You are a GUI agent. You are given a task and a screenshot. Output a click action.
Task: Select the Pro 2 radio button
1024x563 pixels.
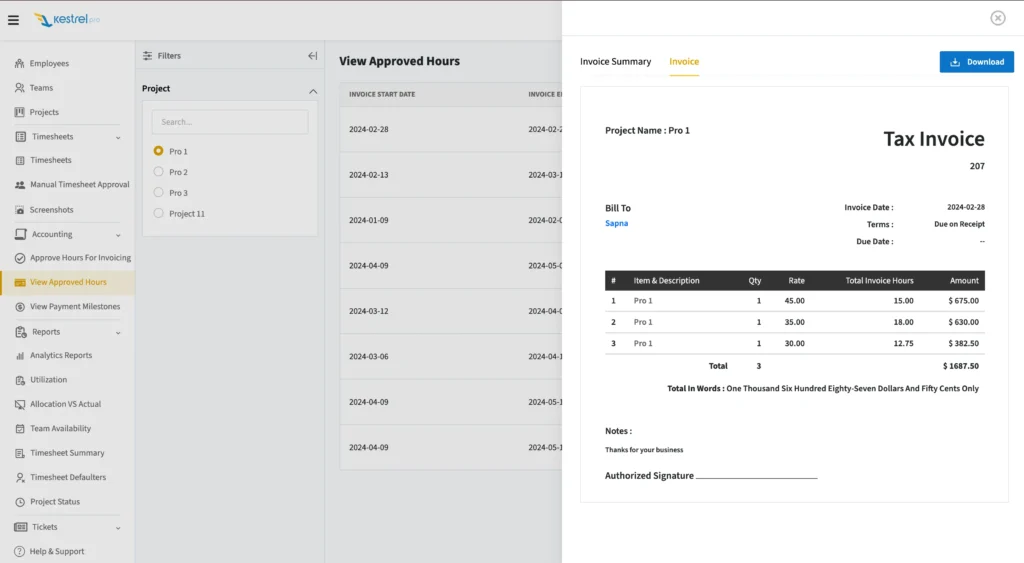click(x=158, y=172)
